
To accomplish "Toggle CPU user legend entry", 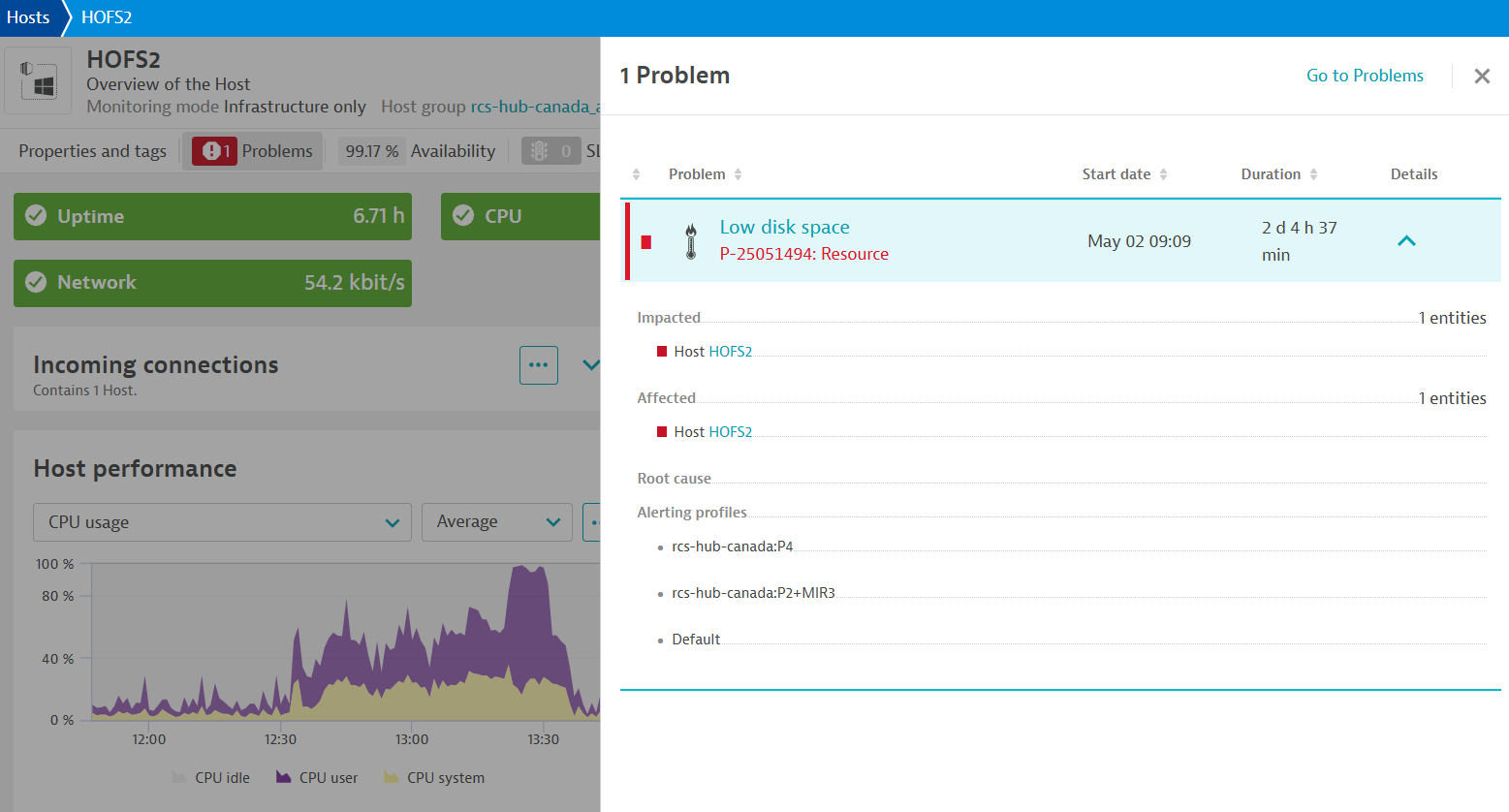I will pyautogui.click(x=317, y=778).
